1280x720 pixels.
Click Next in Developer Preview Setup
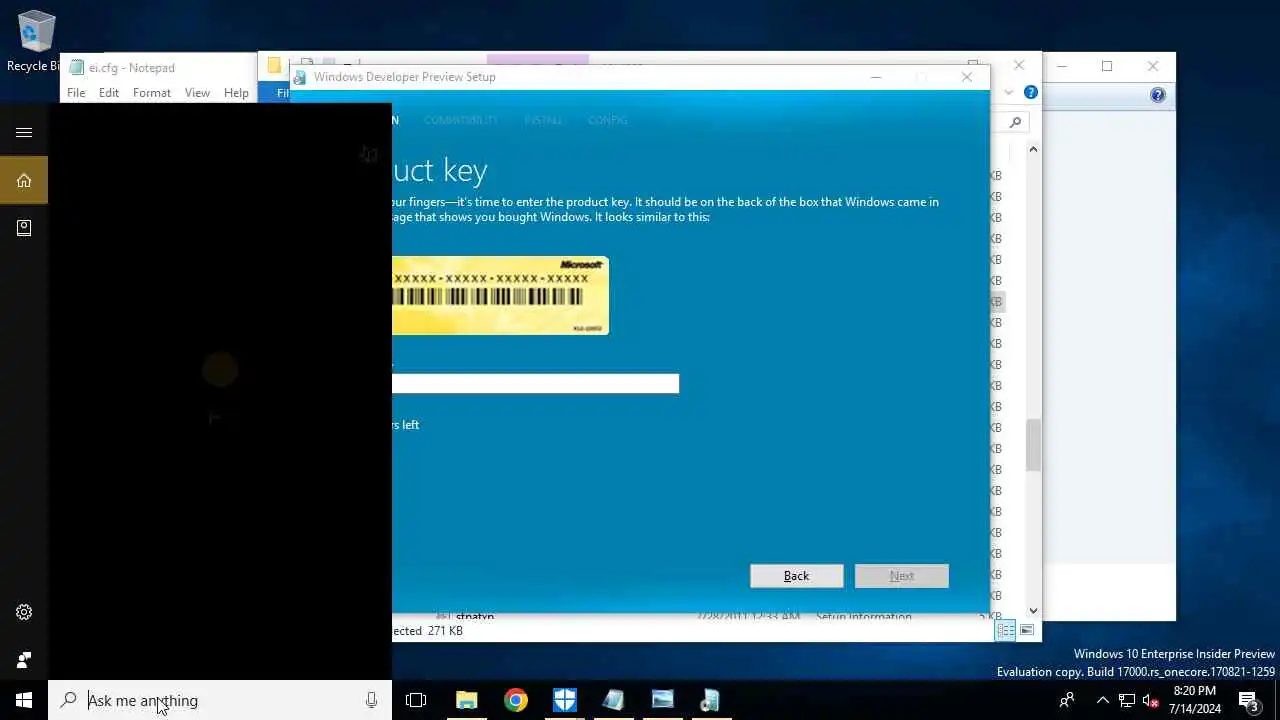902,576
